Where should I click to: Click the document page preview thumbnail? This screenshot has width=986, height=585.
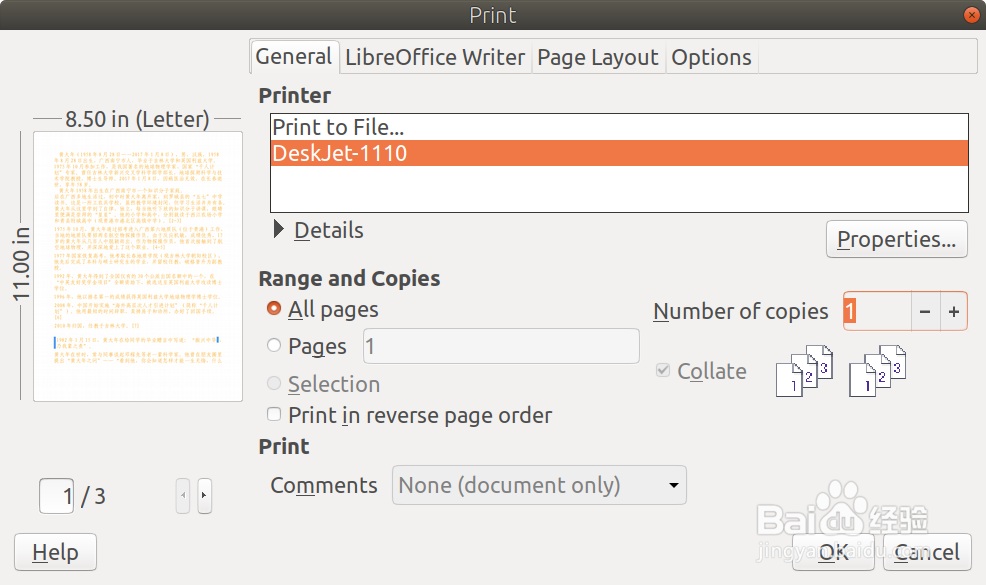click(x=138, y=266)
